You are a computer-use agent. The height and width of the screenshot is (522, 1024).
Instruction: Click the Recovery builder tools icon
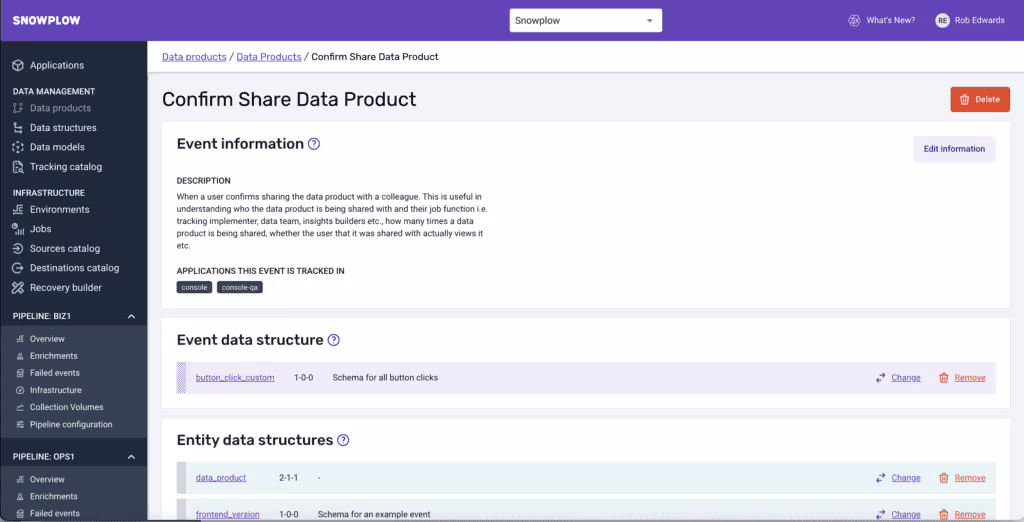(18, 287)
